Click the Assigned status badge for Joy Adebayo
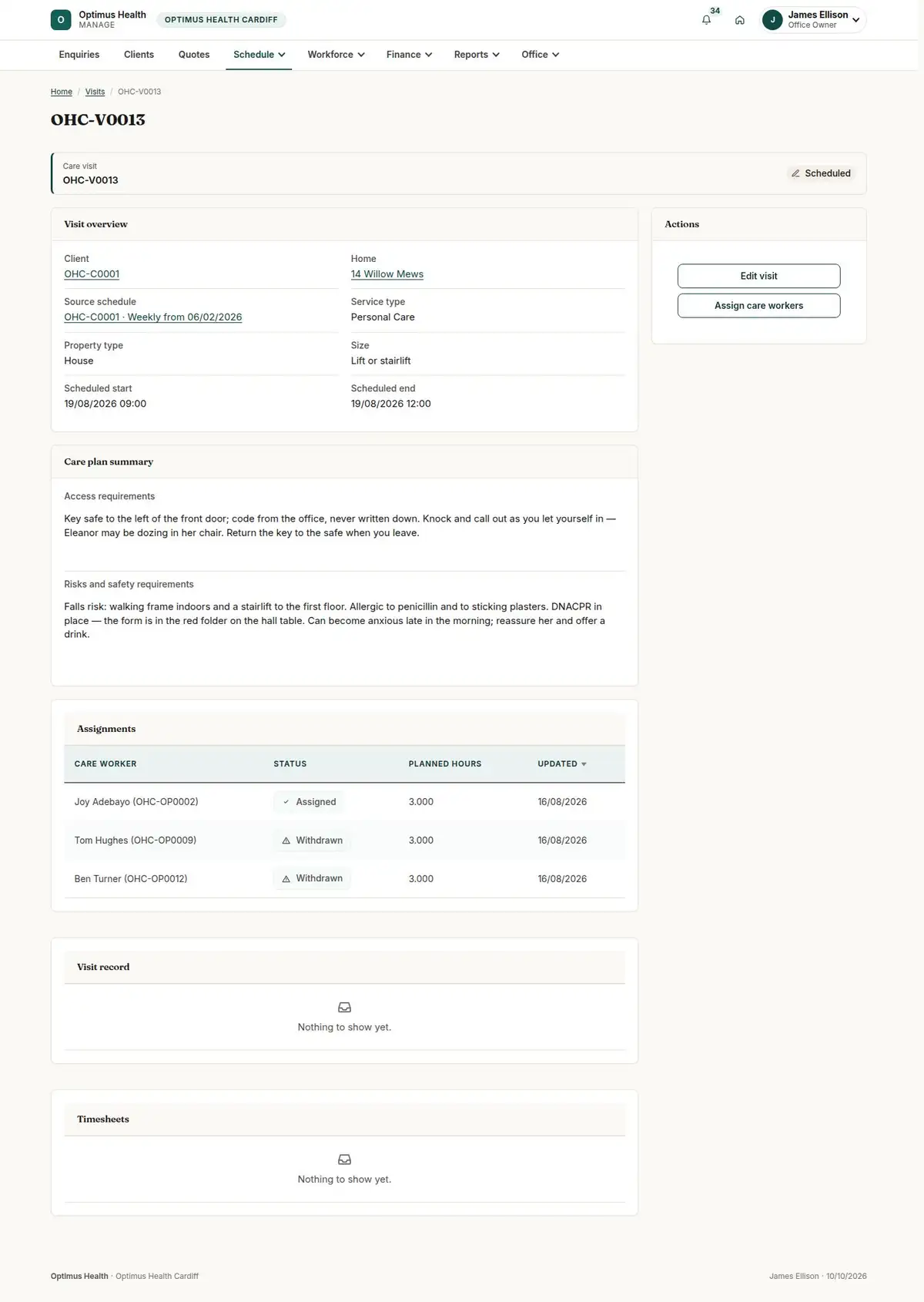924x1302 pixels. pyautogui.click(x=309, y=802)
